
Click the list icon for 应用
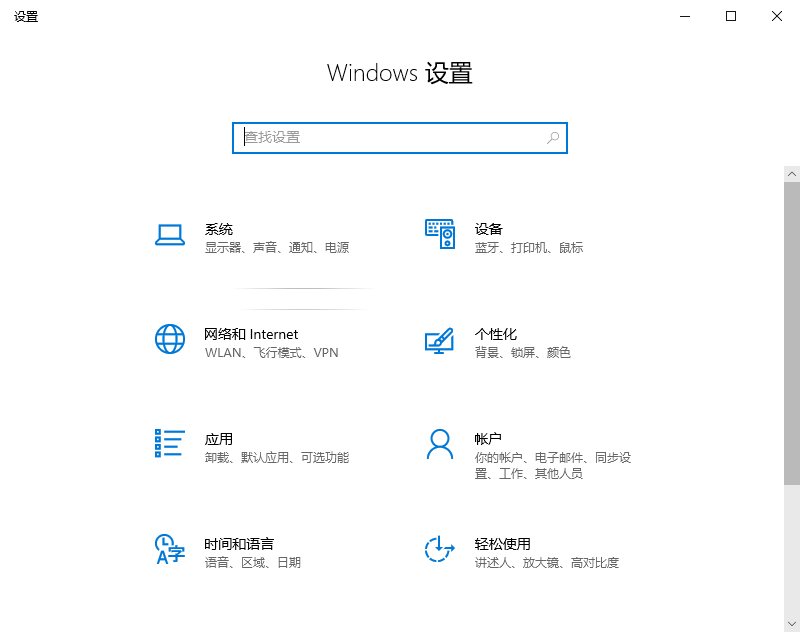[x=170, y=443]
